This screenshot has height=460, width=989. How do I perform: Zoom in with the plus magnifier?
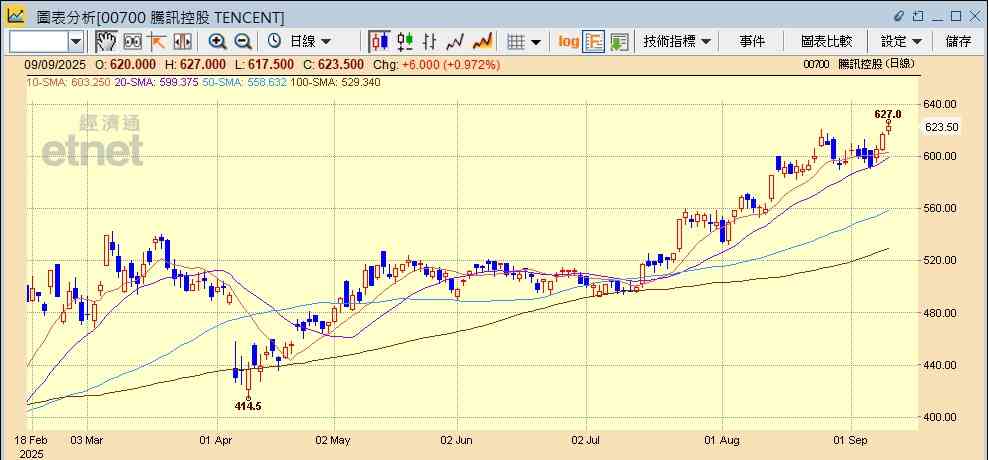218,42
